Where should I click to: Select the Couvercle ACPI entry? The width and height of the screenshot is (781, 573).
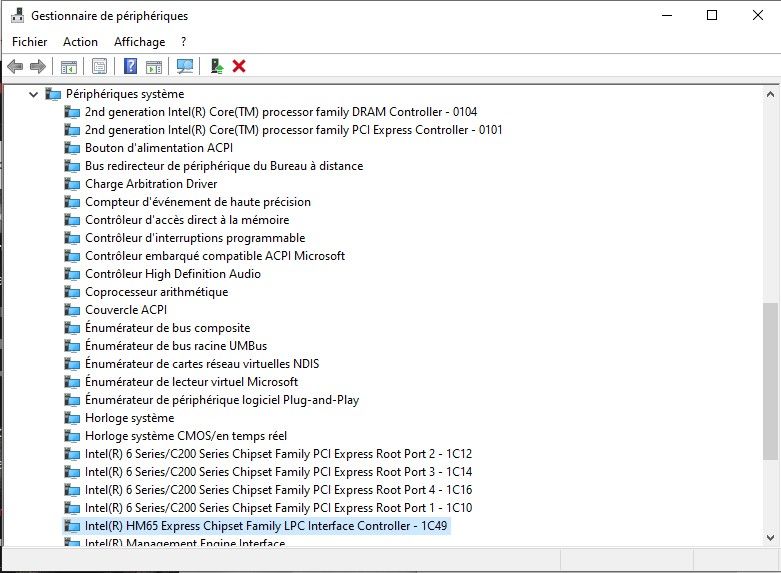click(x=126, y=310)
